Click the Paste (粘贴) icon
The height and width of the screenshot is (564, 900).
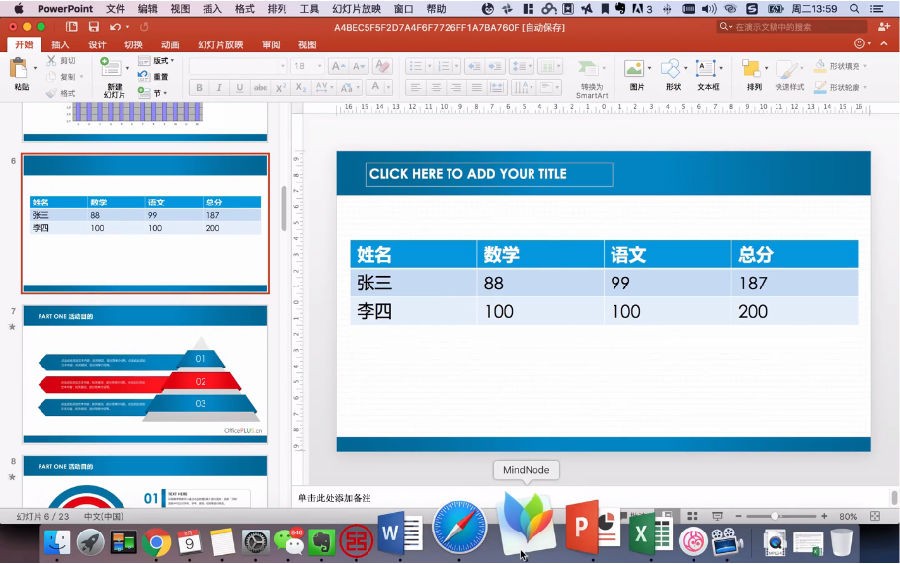point(19,69)
